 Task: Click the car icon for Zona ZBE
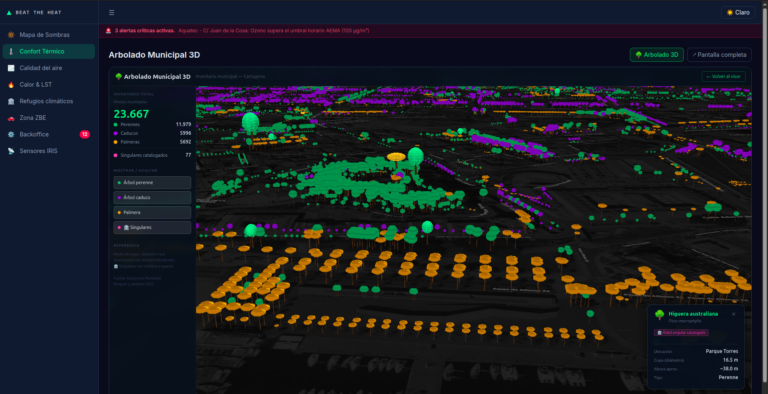pos(11,118)
